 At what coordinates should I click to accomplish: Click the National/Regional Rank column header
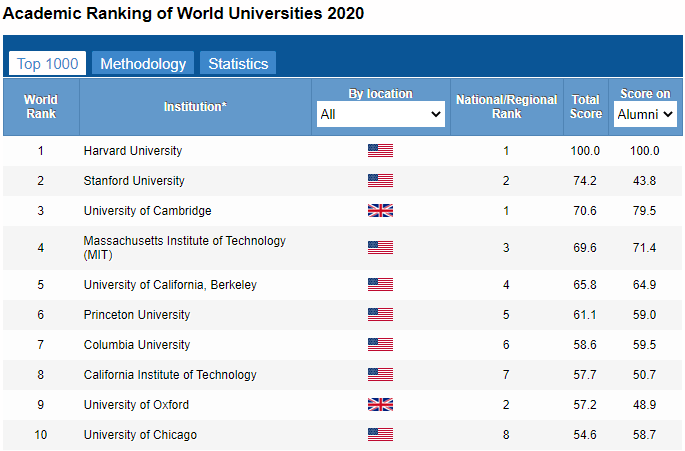click(506, 107)
